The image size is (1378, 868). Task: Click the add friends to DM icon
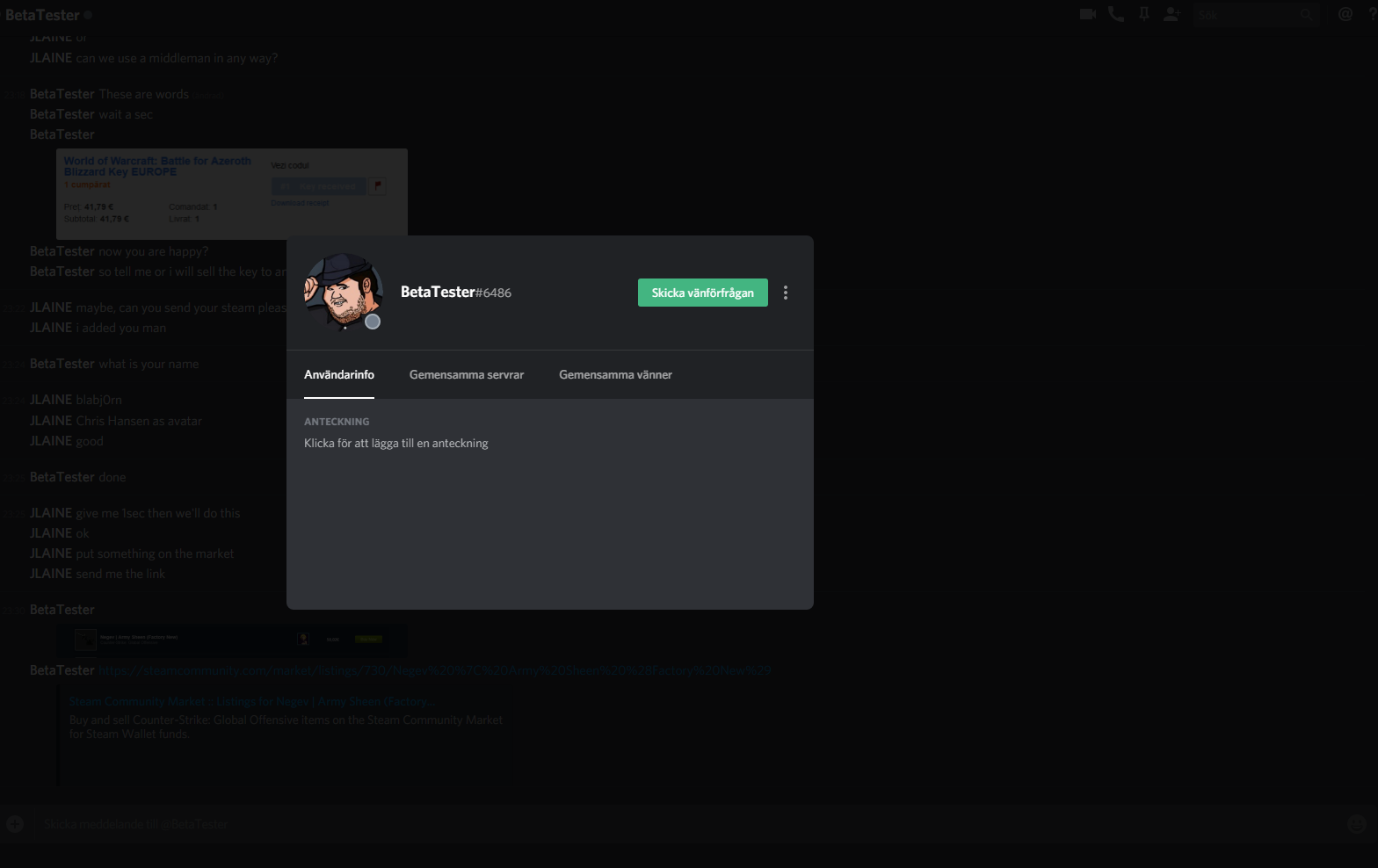pos(1171,14)
